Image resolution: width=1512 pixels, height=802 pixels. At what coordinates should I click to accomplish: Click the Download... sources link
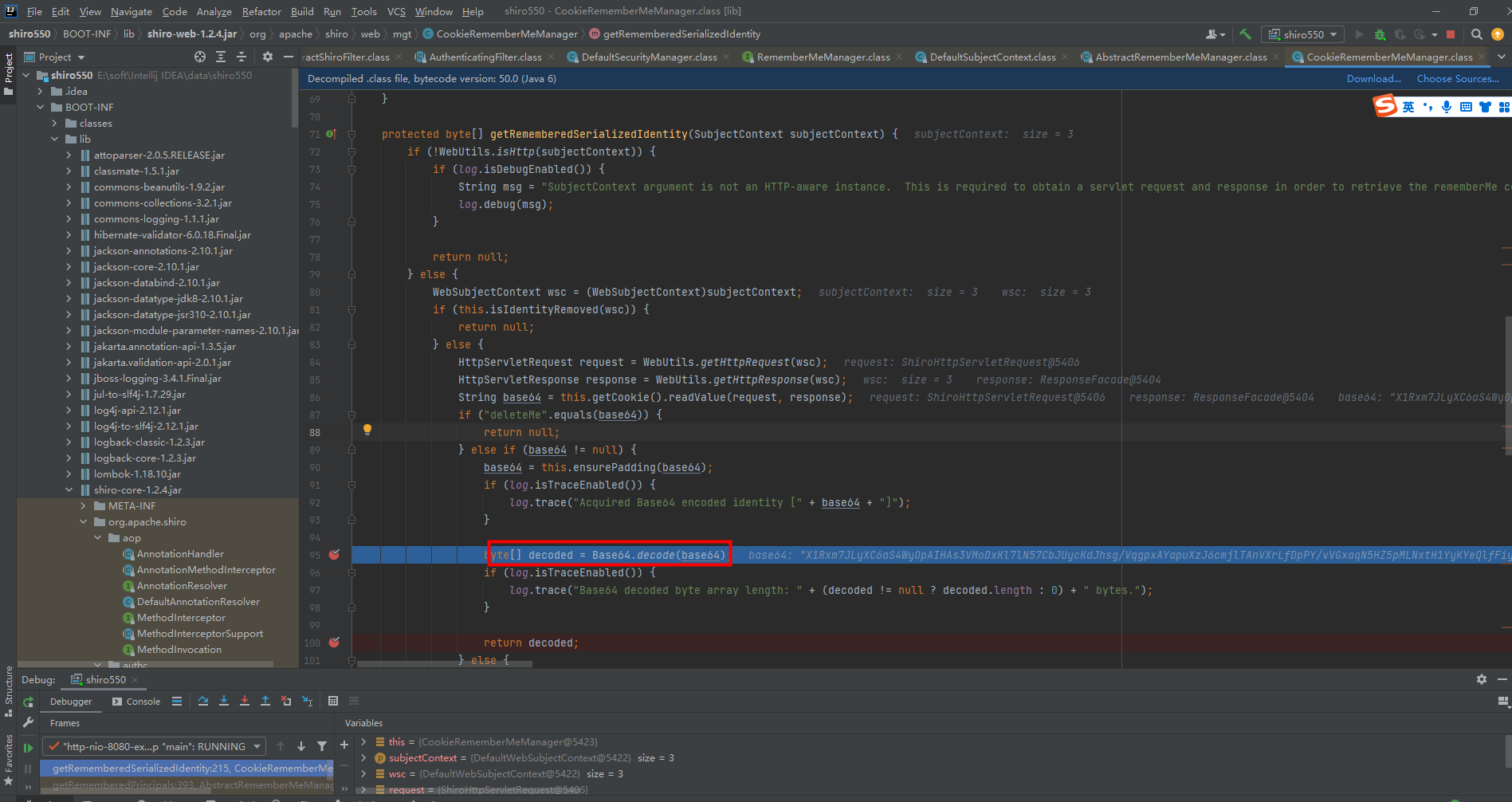pos(1373,78)
